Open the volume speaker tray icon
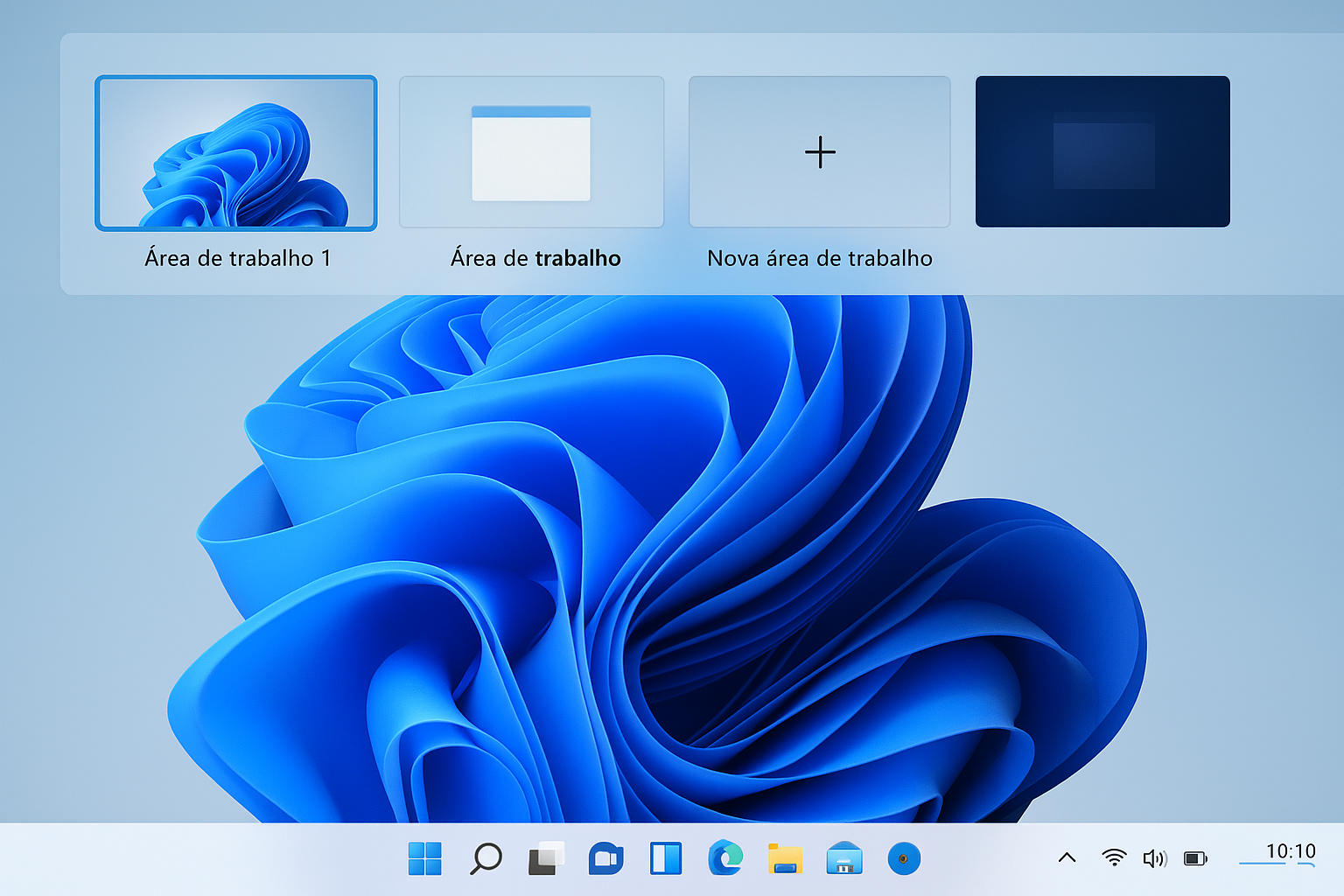 pos(1155,858)
